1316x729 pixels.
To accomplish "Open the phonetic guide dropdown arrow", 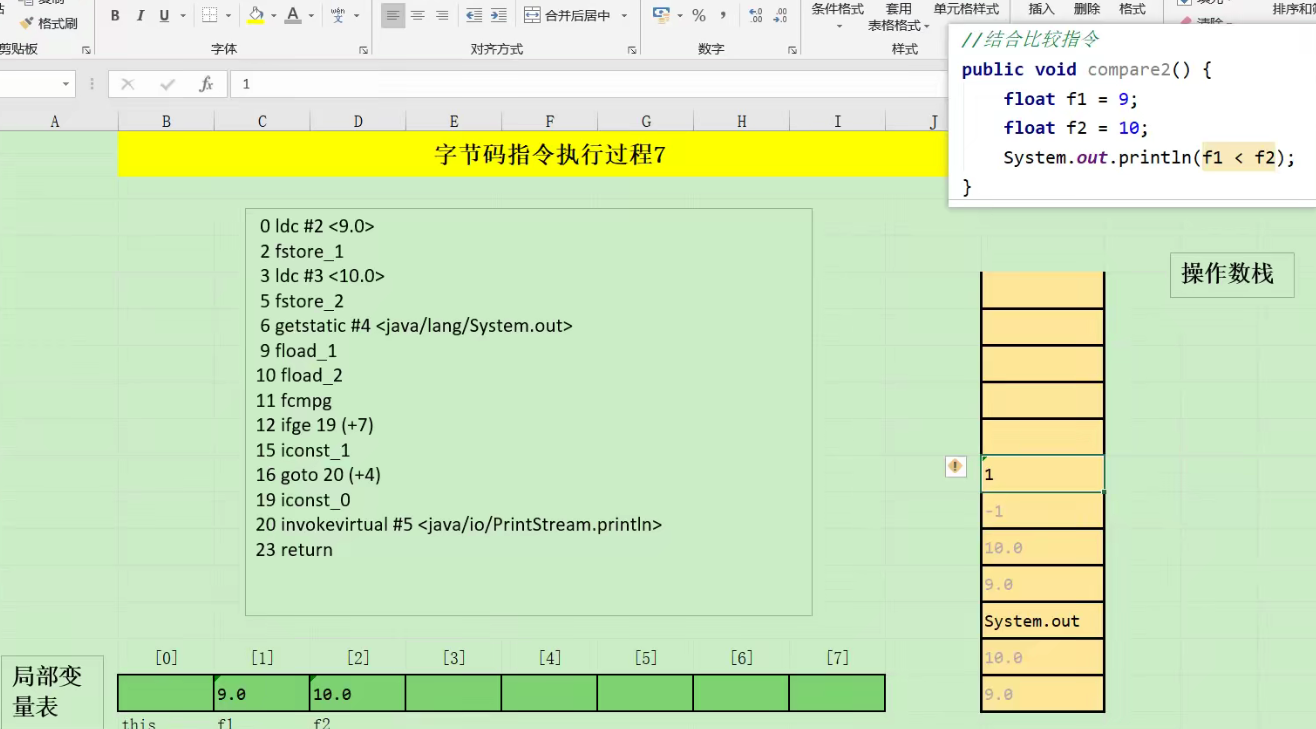I will [357, 16].
